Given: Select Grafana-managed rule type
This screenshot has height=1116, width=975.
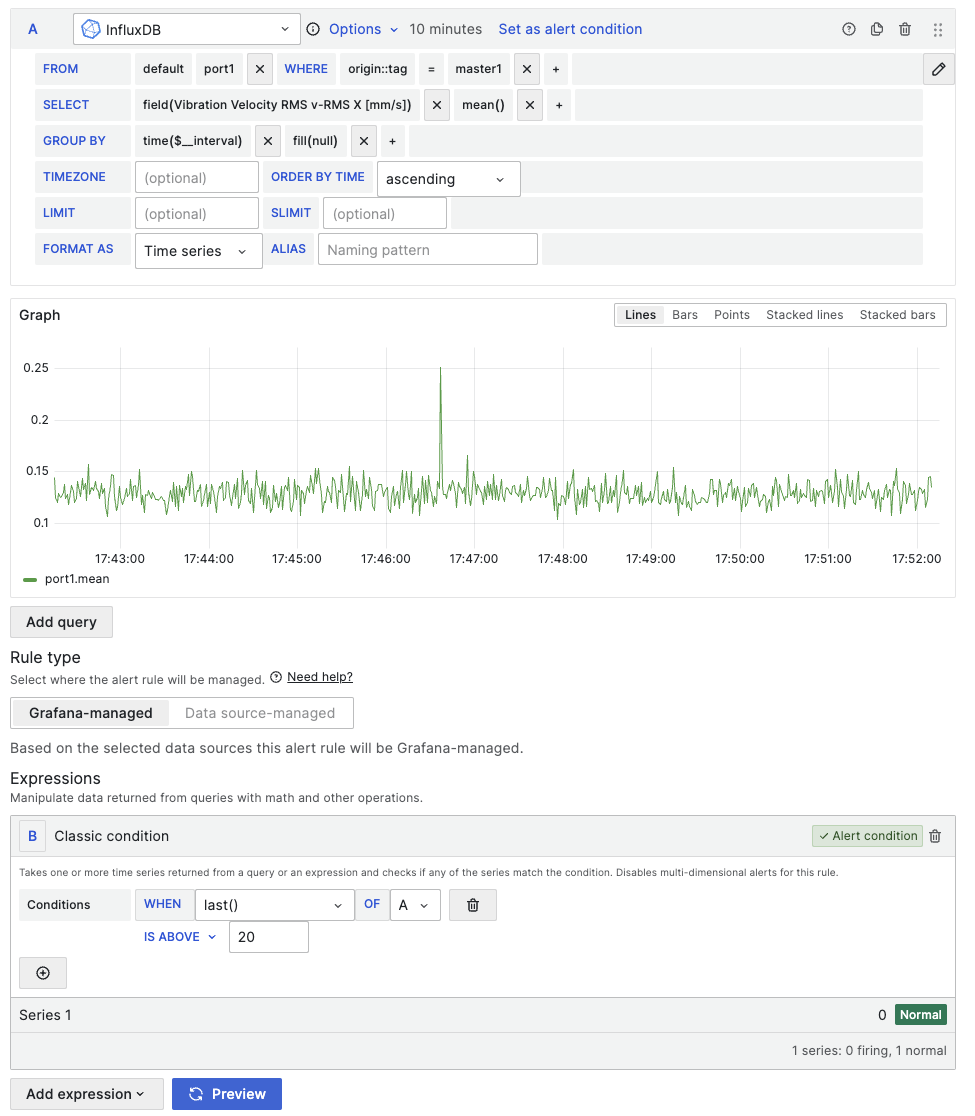Looking at the screenshot, I should (x=91, y=713).
